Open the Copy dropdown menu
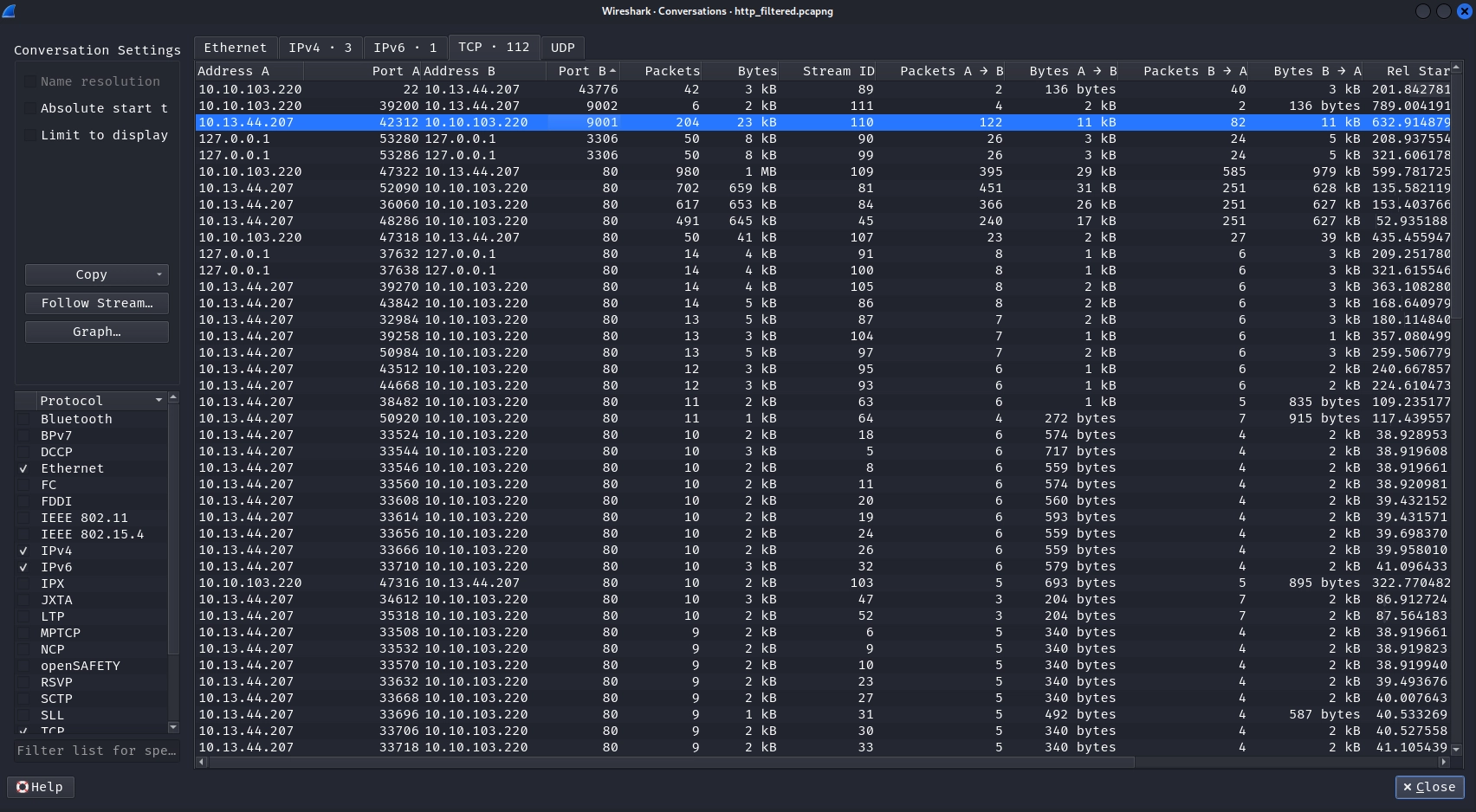The image size is (1476, 812). point(159,274)
